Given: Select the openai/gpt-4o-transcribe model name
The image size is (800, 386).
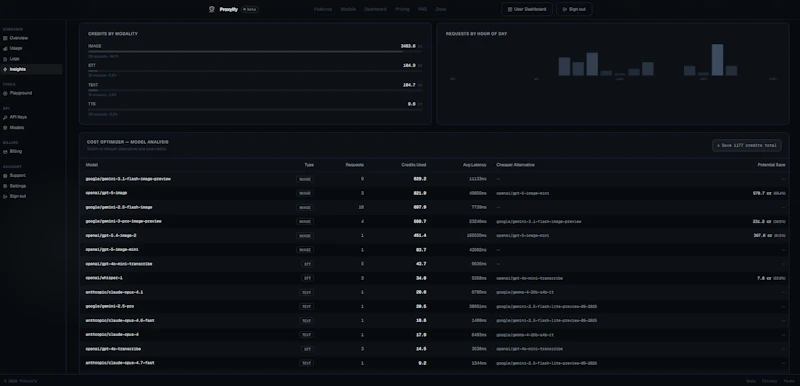Looking at the screenshot, I should tap(113, 349).
